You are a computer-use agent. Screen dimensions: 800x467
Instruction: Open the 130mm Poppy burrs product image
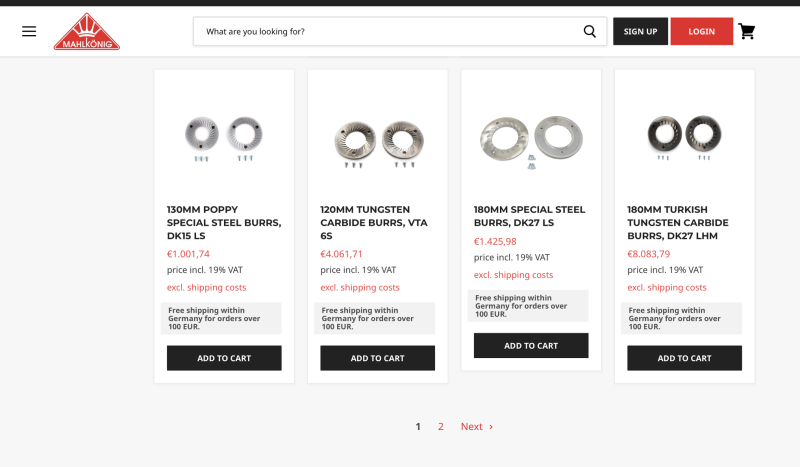[224, 134]
